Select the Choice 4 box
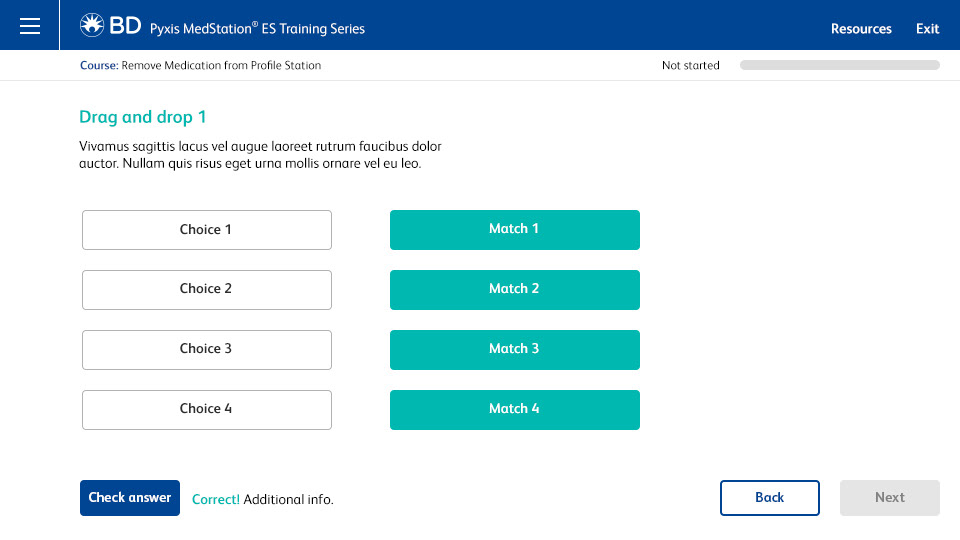 [x=207, y=410]
